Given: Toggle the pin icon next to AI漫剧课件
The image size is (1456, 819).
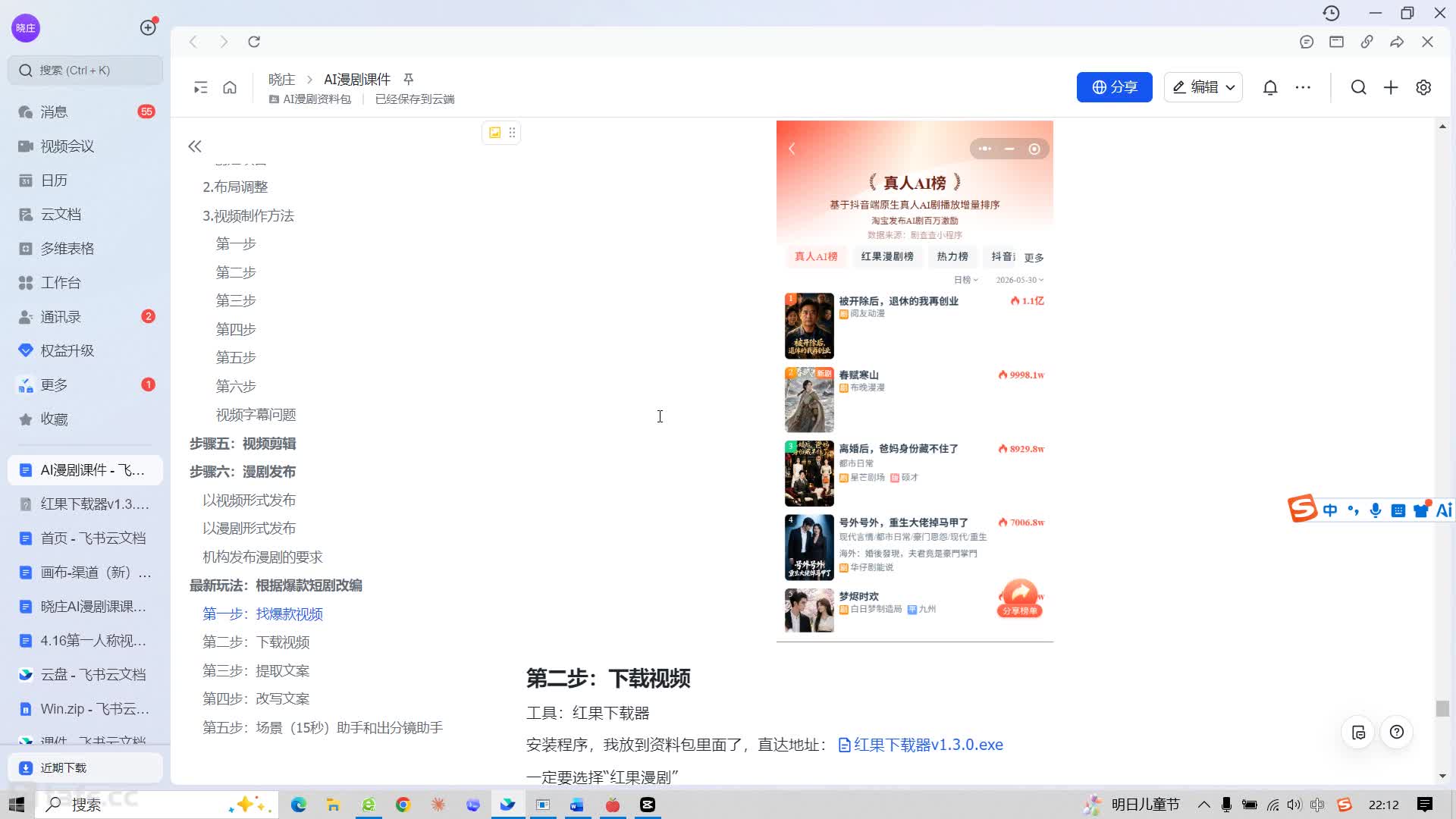Looking at the screenshot, I should pyautogui.click(x=408, y=79).
